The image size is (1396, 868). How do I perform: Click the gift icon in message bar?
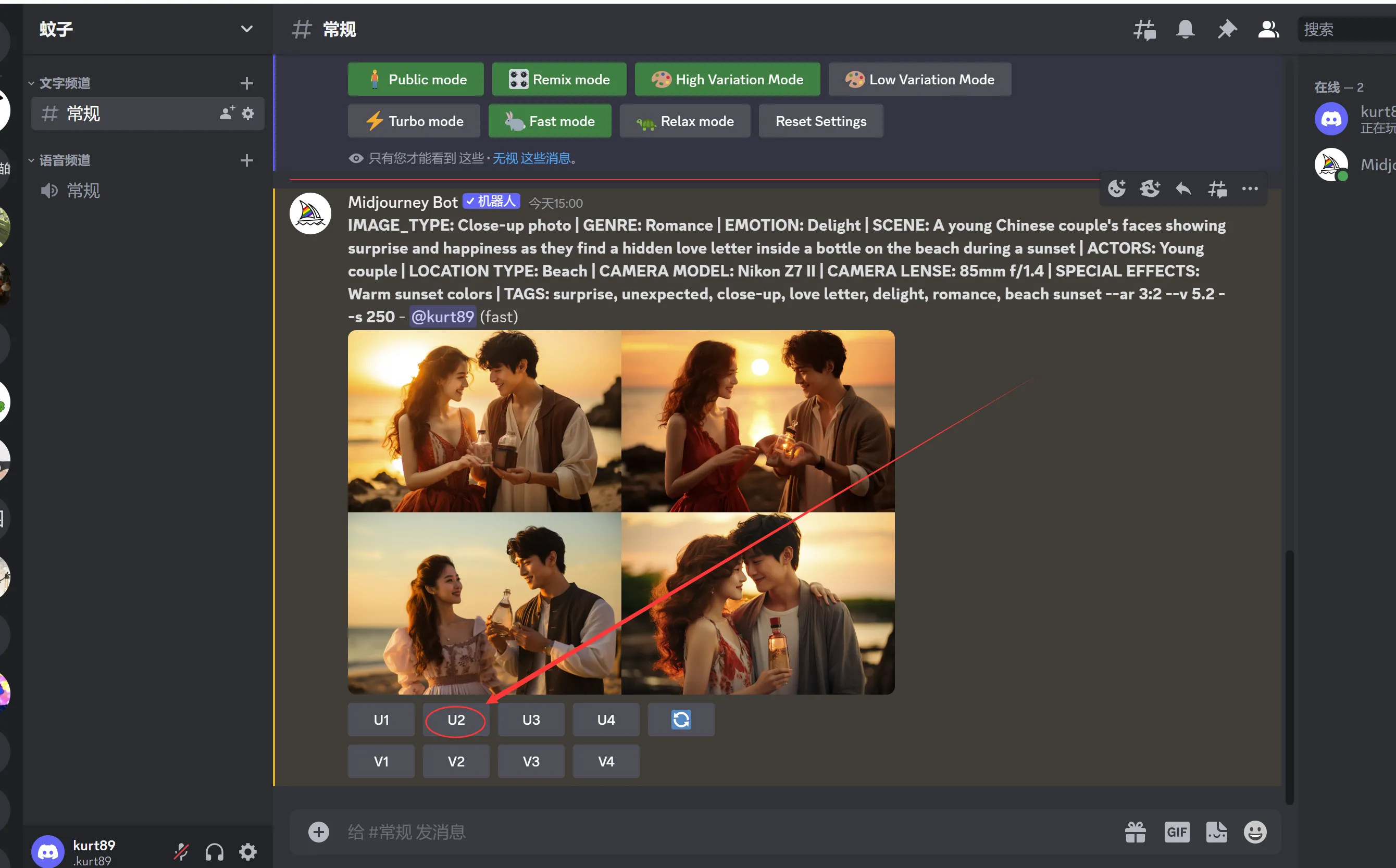click(x=1135, y=832)
